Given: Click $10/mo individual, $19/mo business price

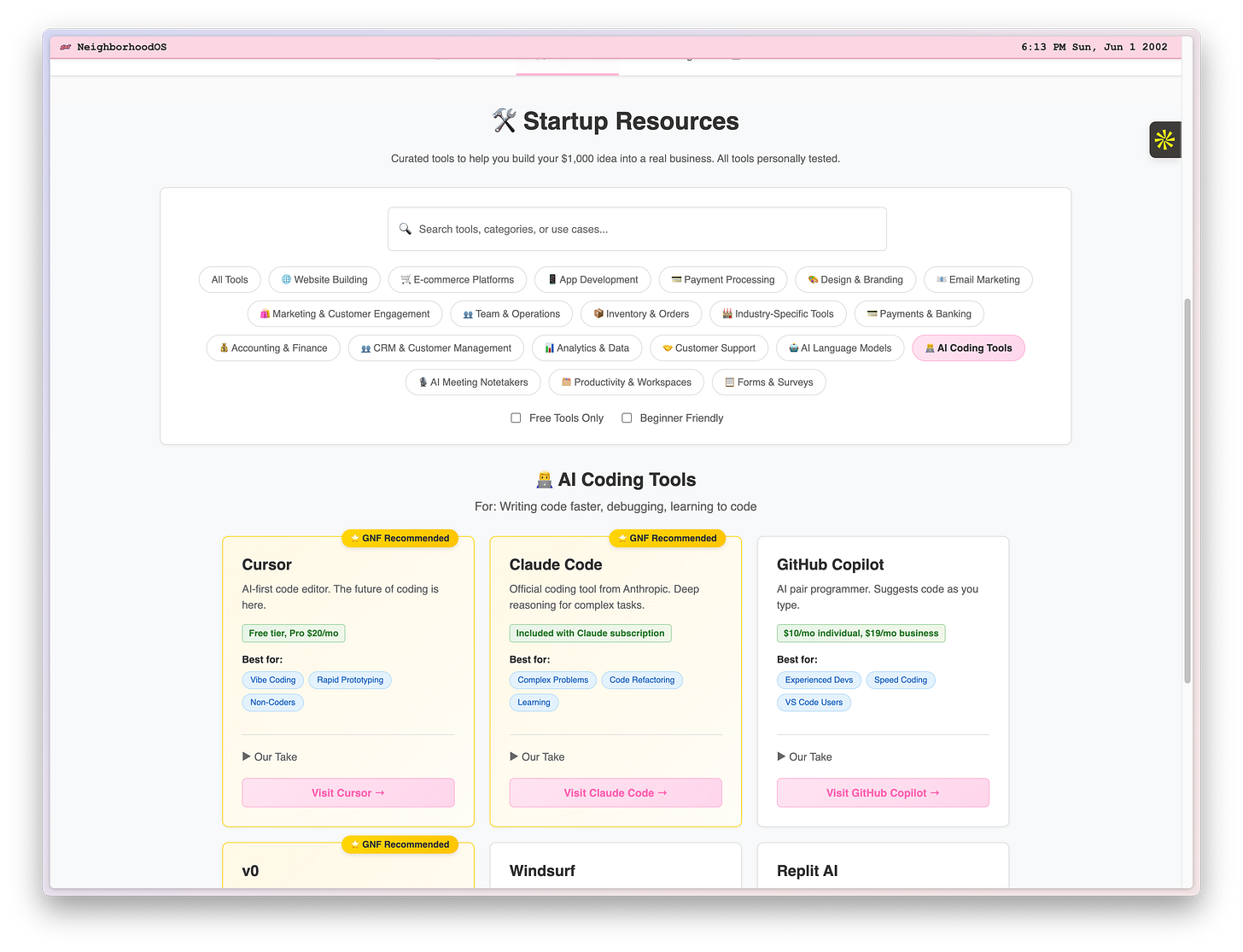Looking at the screenshot, I should click(861, 633).
